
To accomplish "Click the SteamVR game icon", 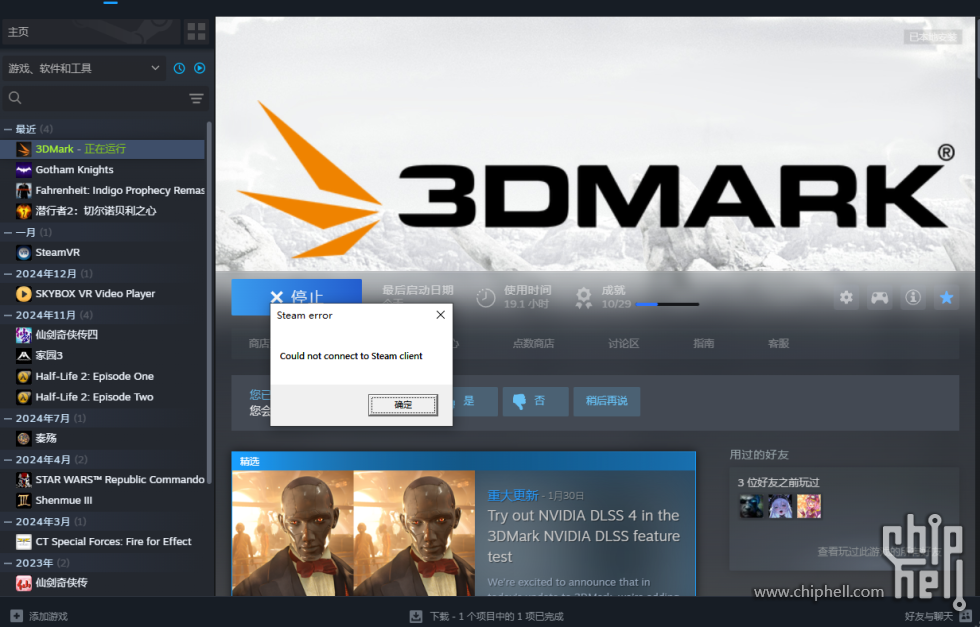I will coord(23,253).
